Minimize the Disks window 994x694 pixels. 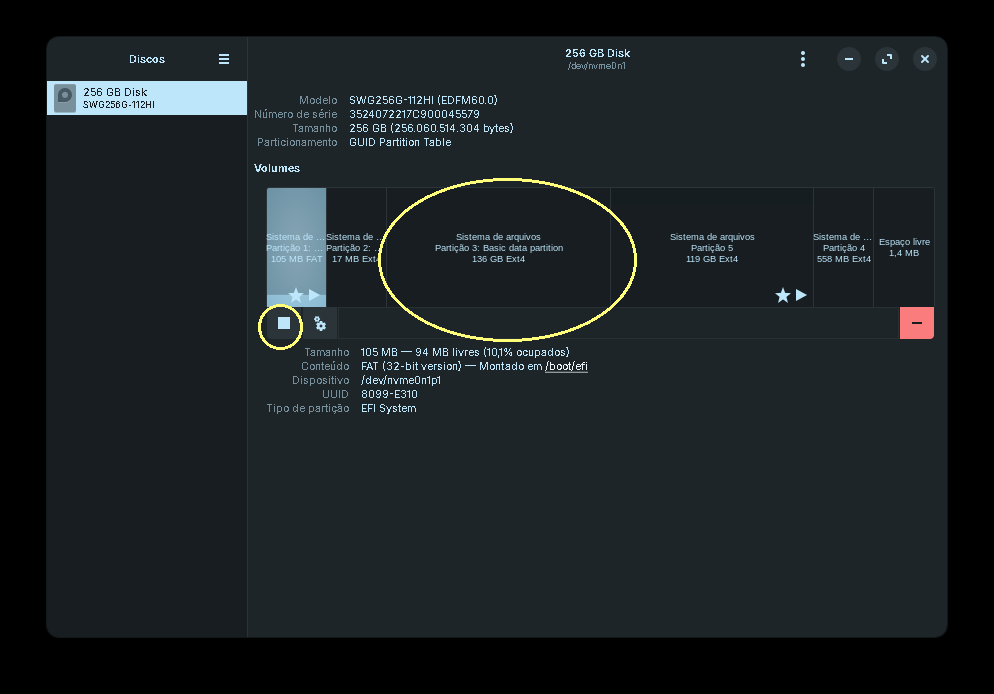point(849,59)
